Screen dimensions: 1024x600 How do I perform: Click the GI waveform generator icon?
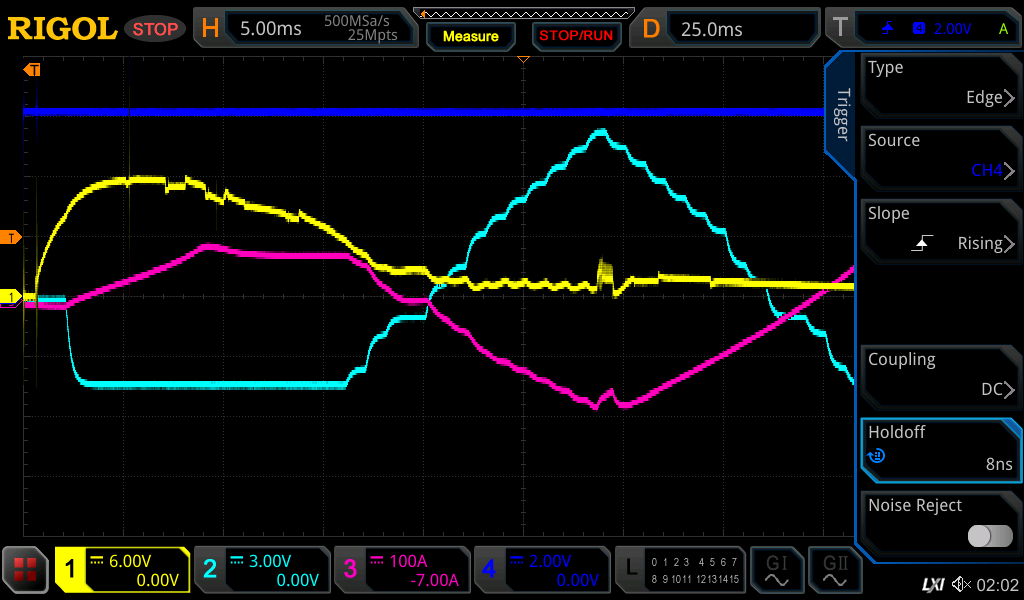coord(777,570)
